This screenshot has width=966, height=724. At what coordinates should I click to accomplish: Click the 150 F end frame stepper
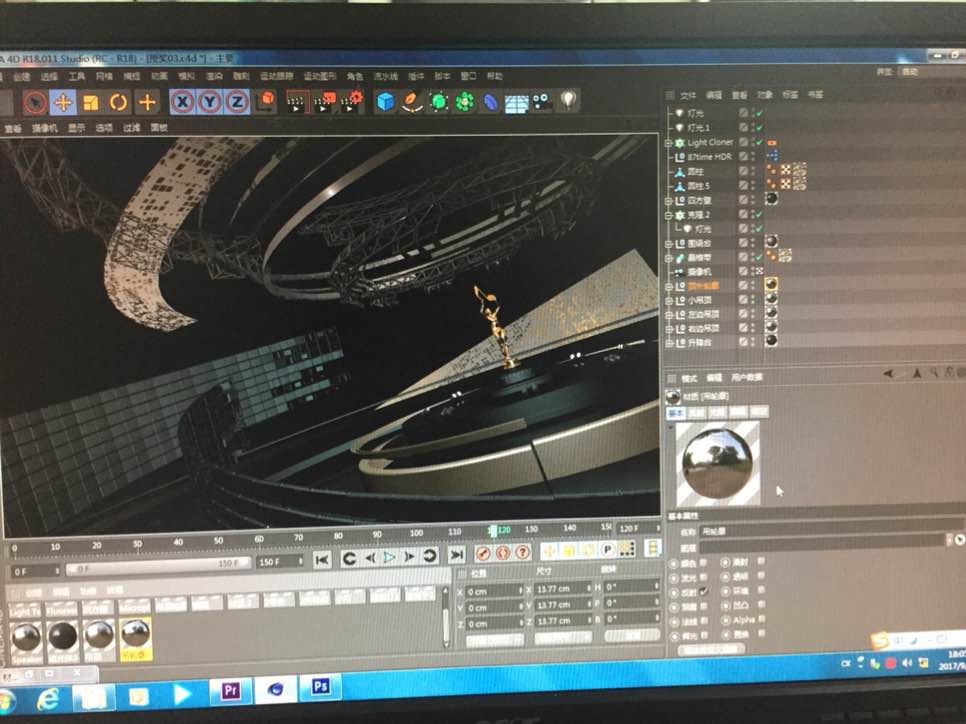(301, 562)
